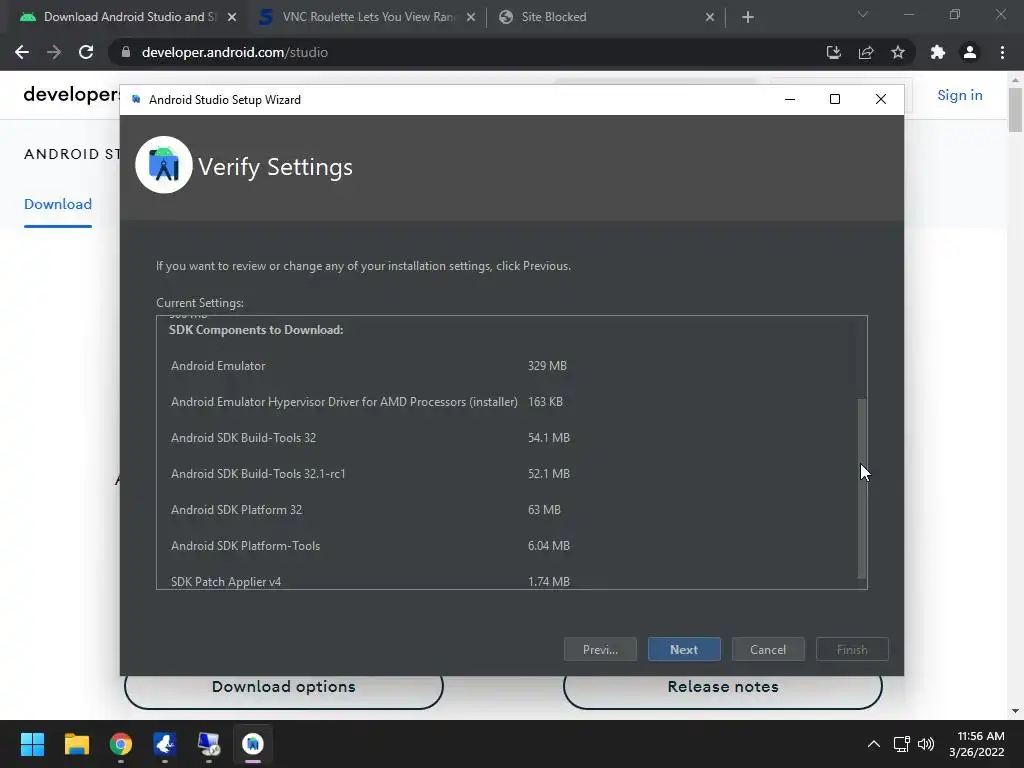
Task: Open Android Studio taskbar icon
Action: pos(253,744)
